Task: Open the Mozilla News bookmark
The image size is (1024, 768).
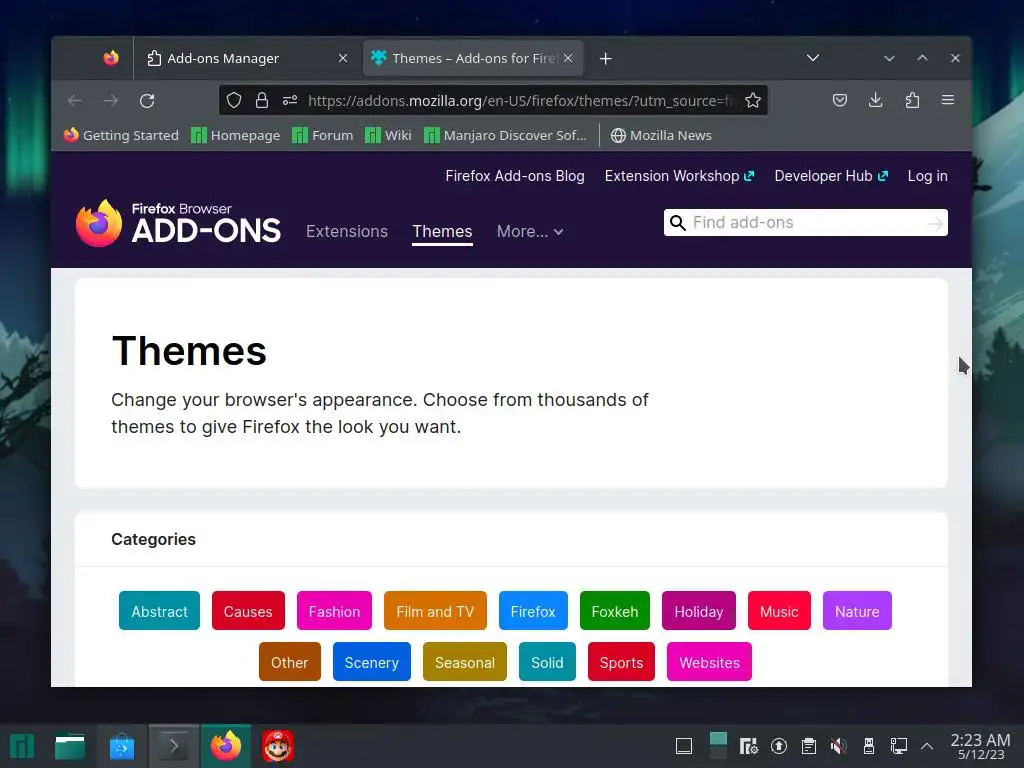Action: click(x=661, y=135)
